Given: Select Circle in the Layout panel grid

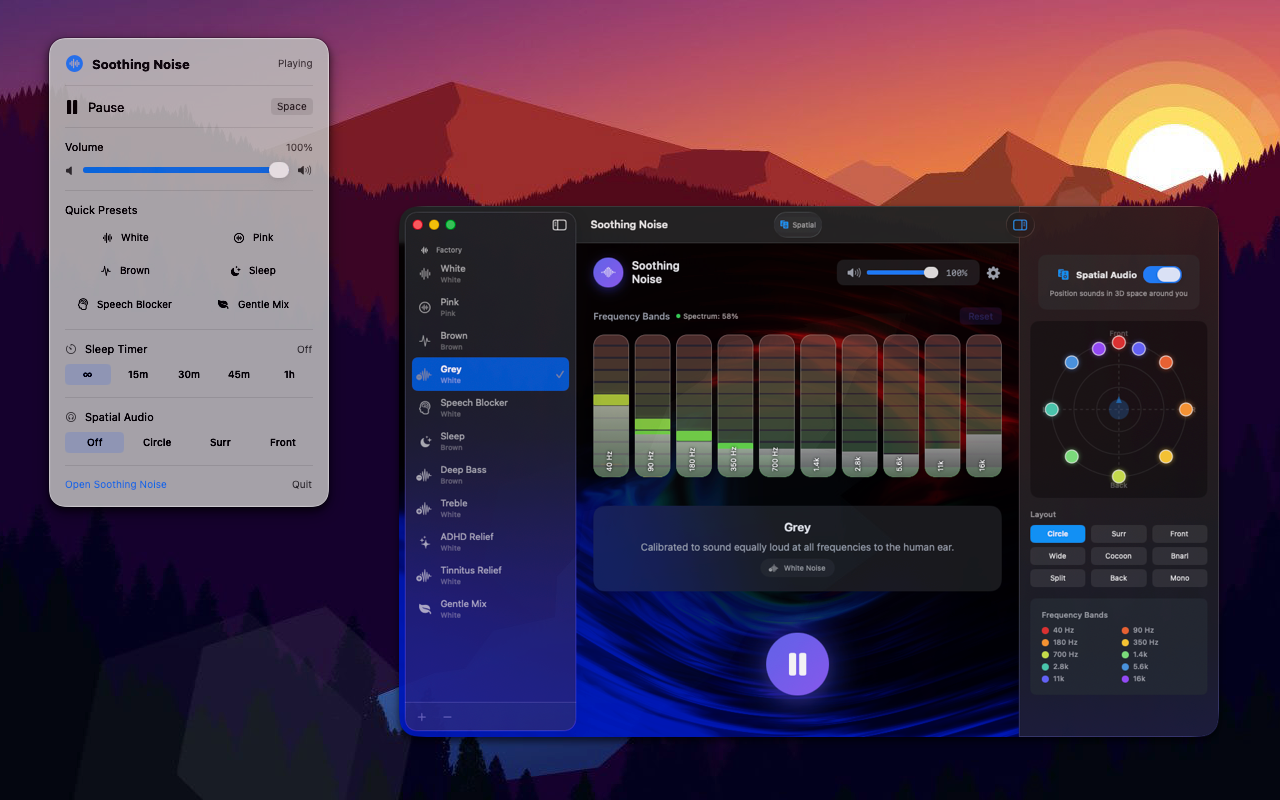Looking at the screenshot, I should 1058,534.
